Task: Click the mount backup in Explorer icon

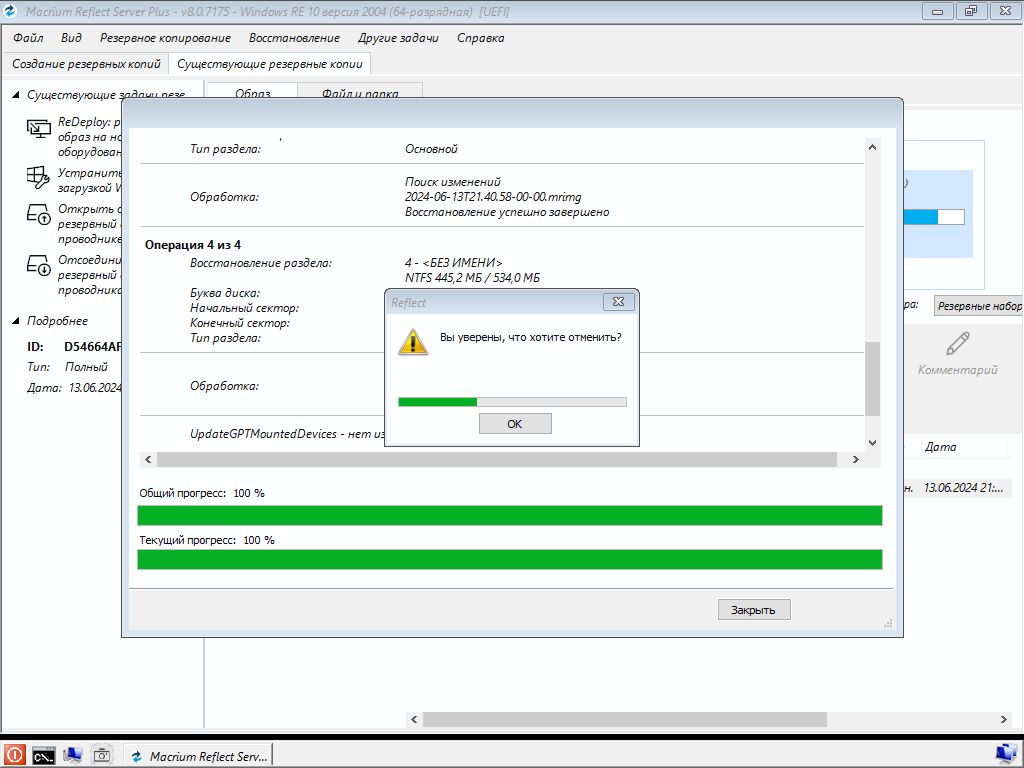Action: [x=38, y=214]
